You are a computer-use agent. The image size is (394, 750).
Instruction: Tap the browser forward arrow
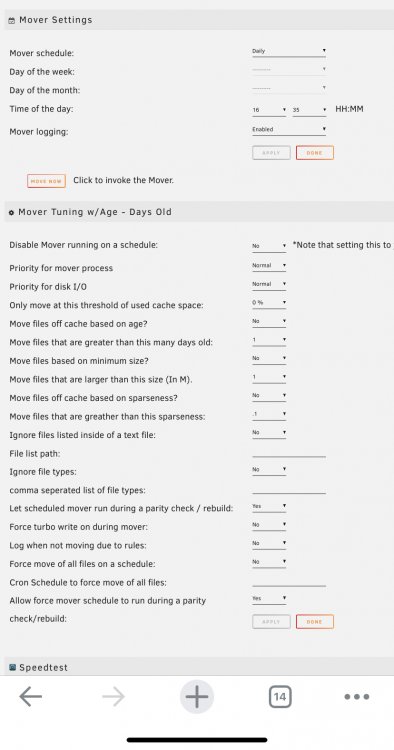[113, 696]
